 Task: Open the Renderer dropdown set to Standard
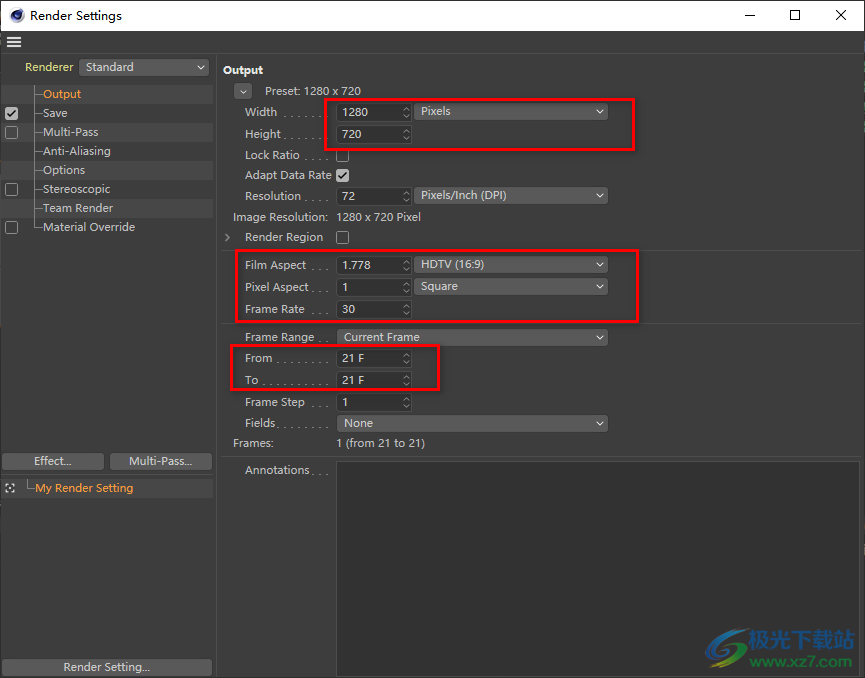coord(144,67)
